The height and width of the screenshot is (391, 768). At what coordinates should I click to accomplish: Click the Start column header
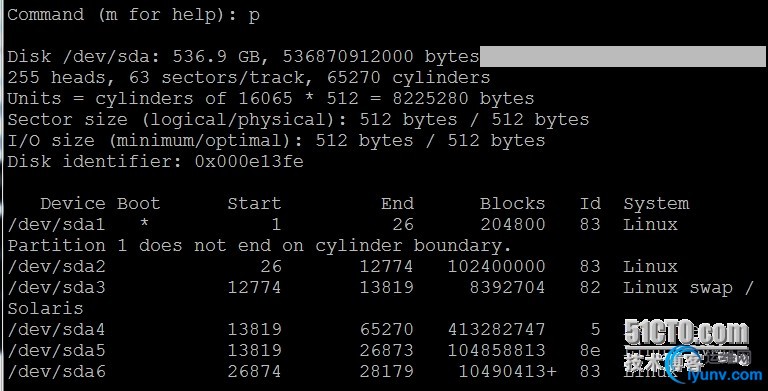(x=254, y=203)
